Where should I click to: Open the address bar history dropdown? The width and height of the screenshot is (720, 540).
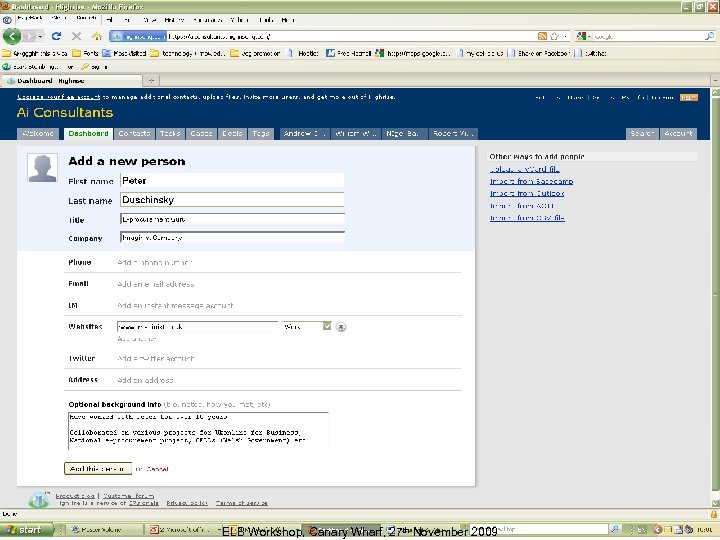coord(565,36)
